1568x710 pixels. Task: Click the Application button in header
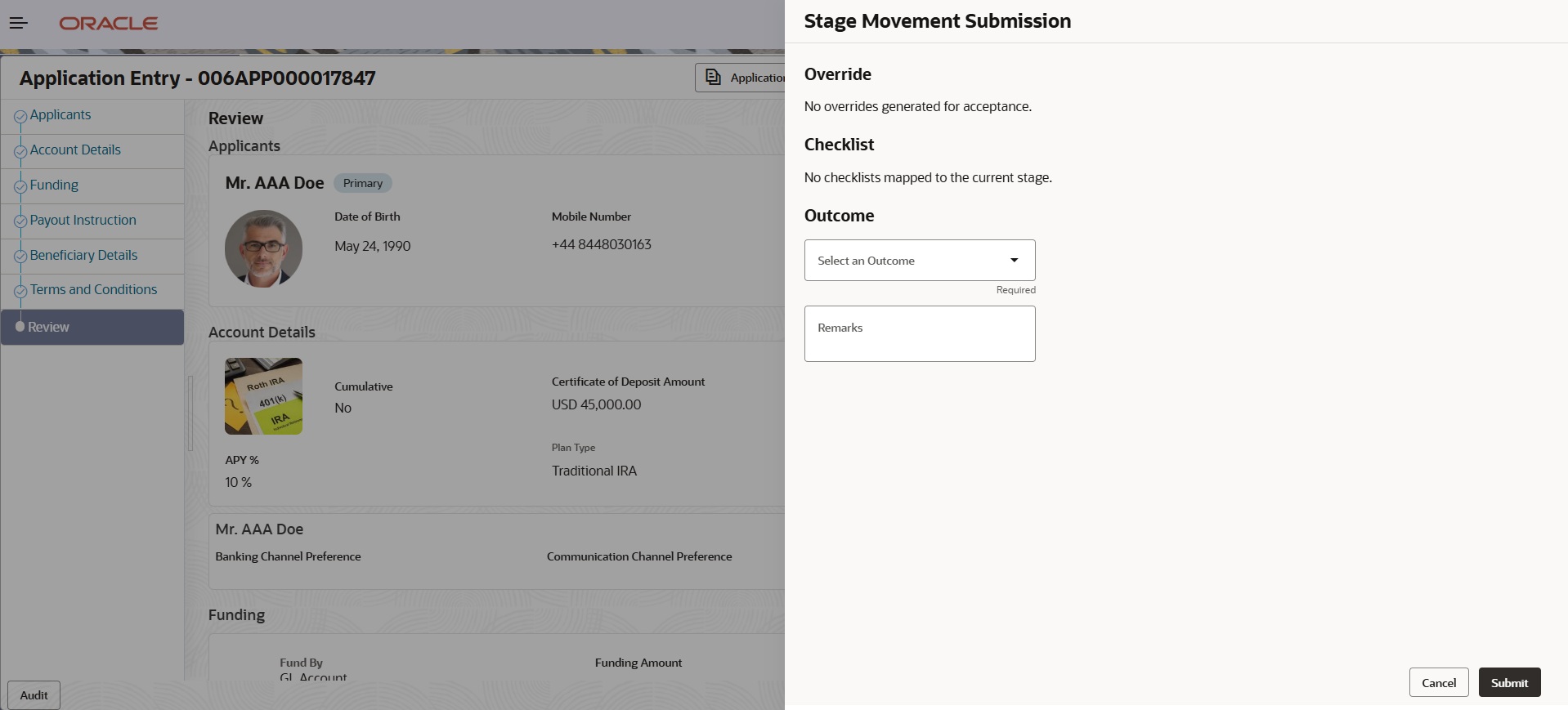741,78
